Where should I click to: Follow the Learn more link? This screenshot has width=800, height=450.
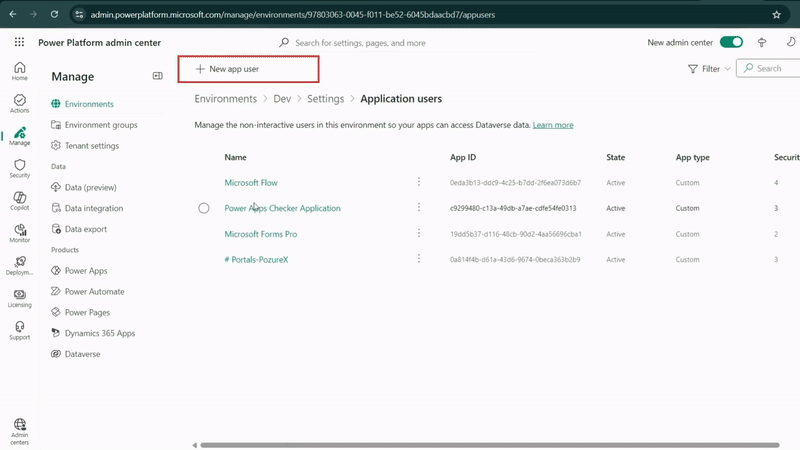pos(553,125)
